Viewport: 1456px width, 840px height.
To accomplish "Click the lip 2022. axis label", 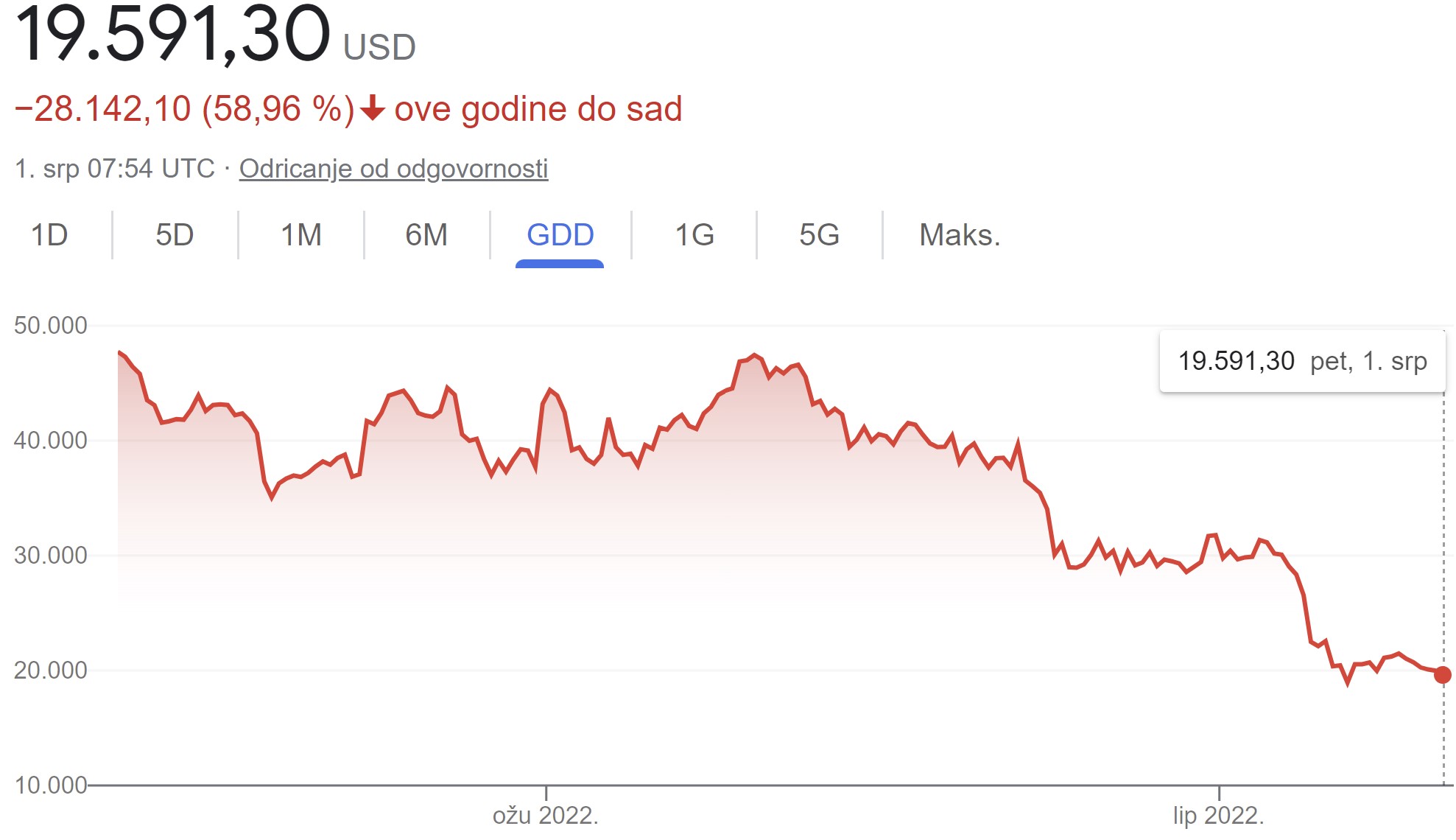I will tap(1218, 816).
